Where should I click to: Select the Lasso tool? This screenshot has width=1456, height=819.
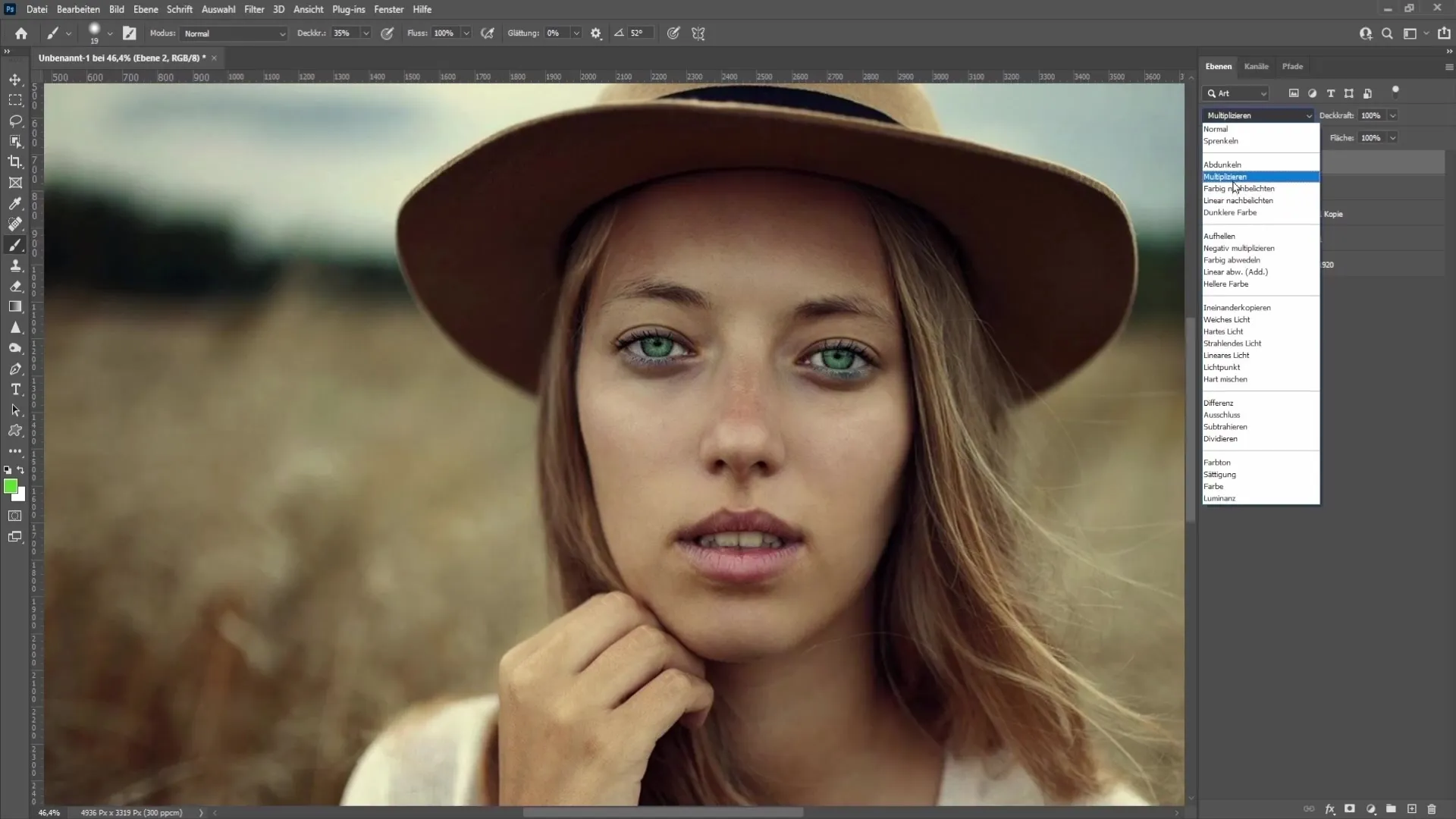(15, 121)
